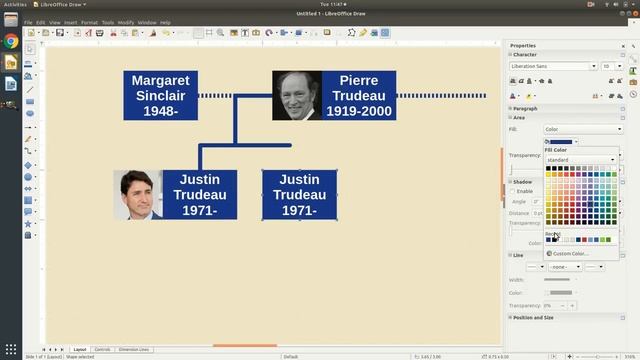Enable the Shadow checkbox
Viewport: 640px width, 360px height.
512,191
